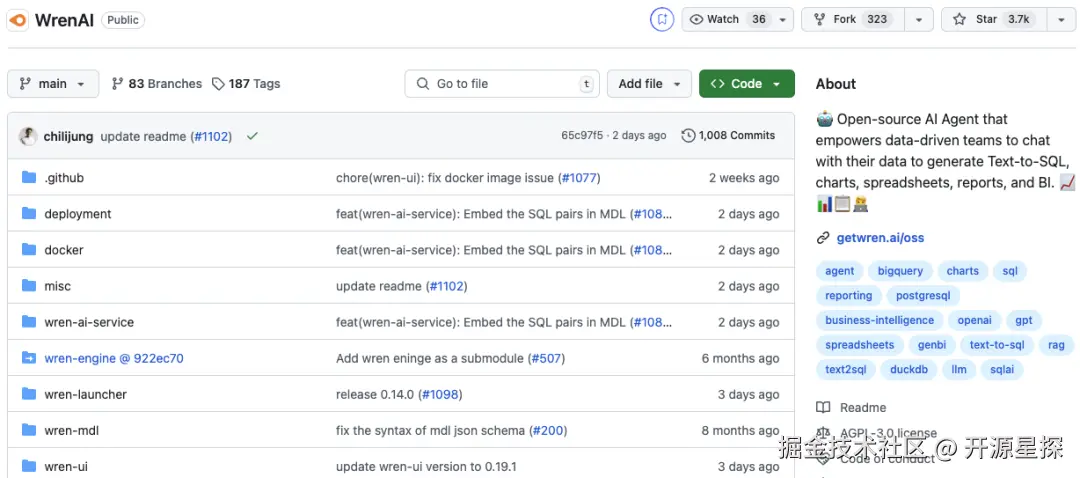The image size is (1080, 478).
Task: Click the wren-engine submodule icon
Action: [x=29, y=358]
